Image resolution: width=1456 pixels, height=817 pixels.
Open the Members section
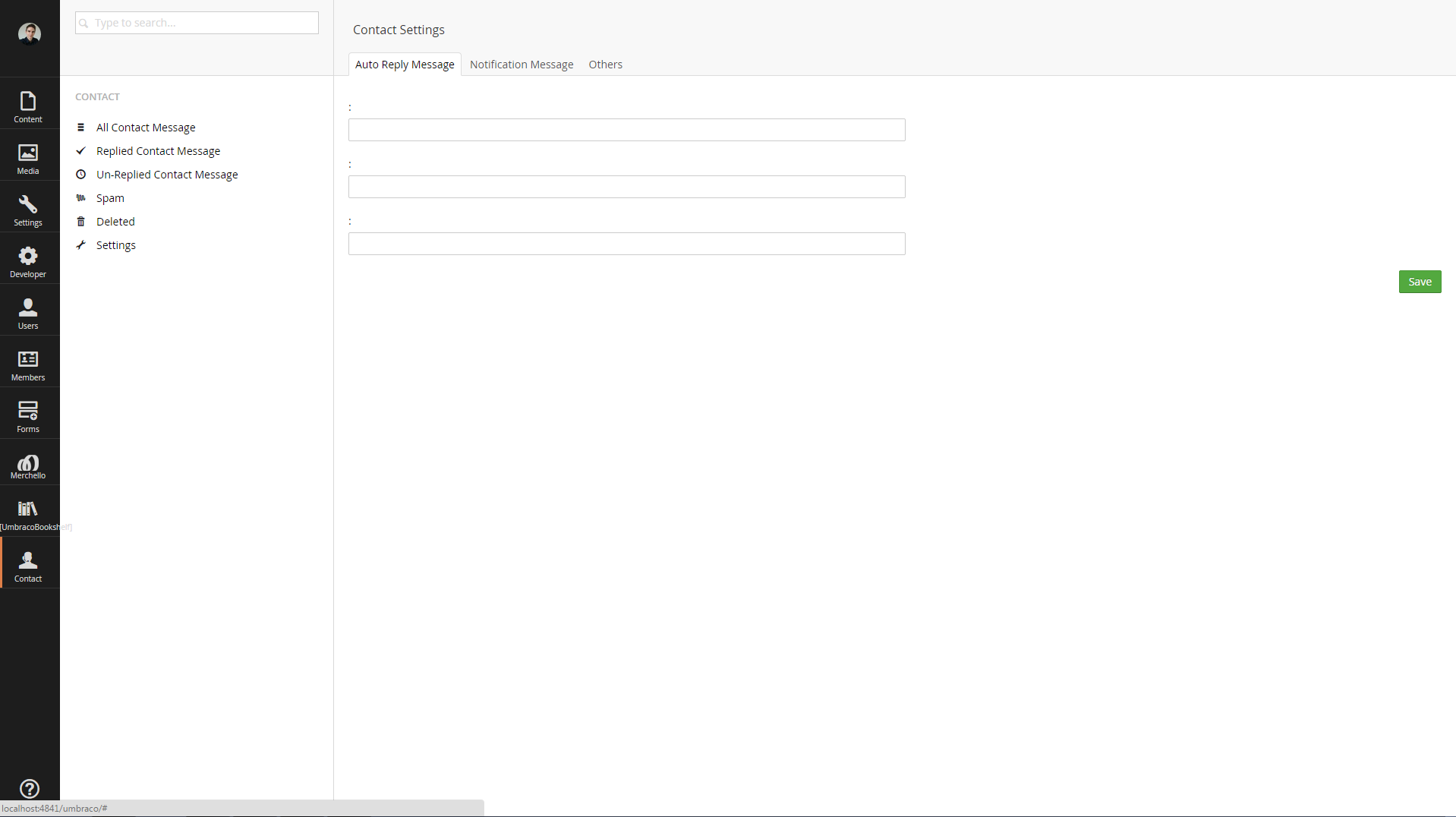click(28, 365)
